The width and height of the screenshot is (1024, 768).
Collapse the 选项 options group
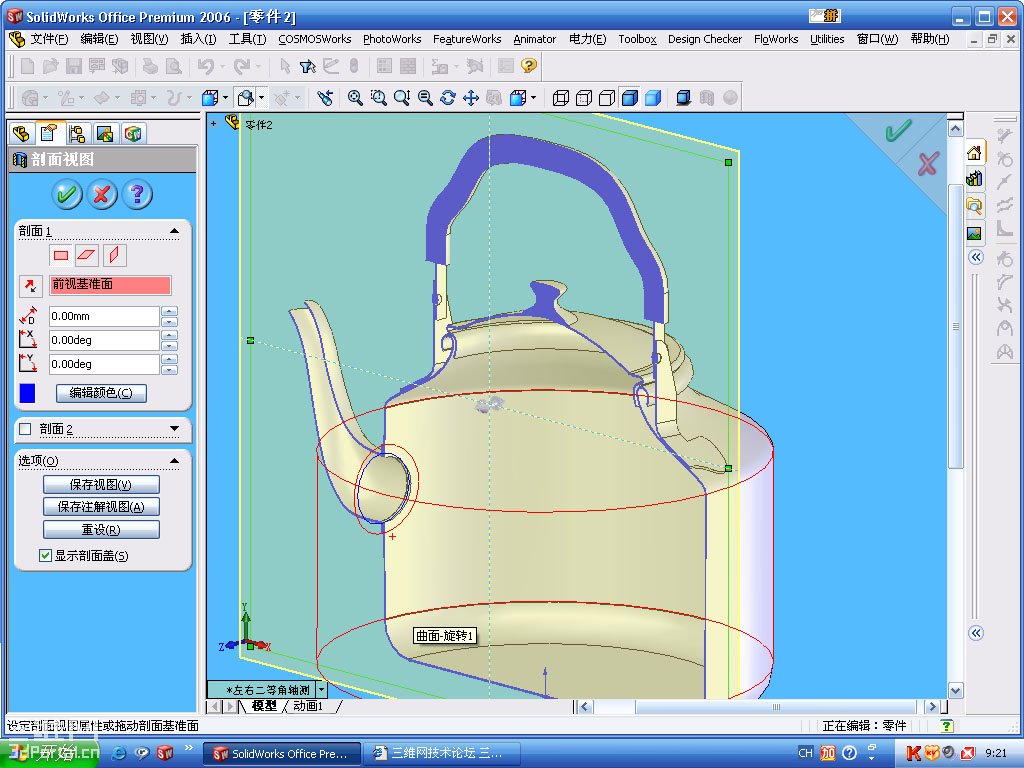[x=175, y=461]
